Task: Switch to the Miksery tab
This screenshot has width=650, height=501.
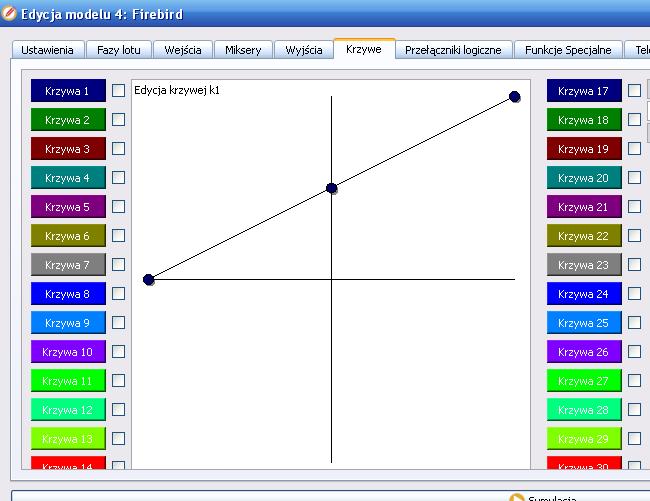Action: [x=243, y=50]
